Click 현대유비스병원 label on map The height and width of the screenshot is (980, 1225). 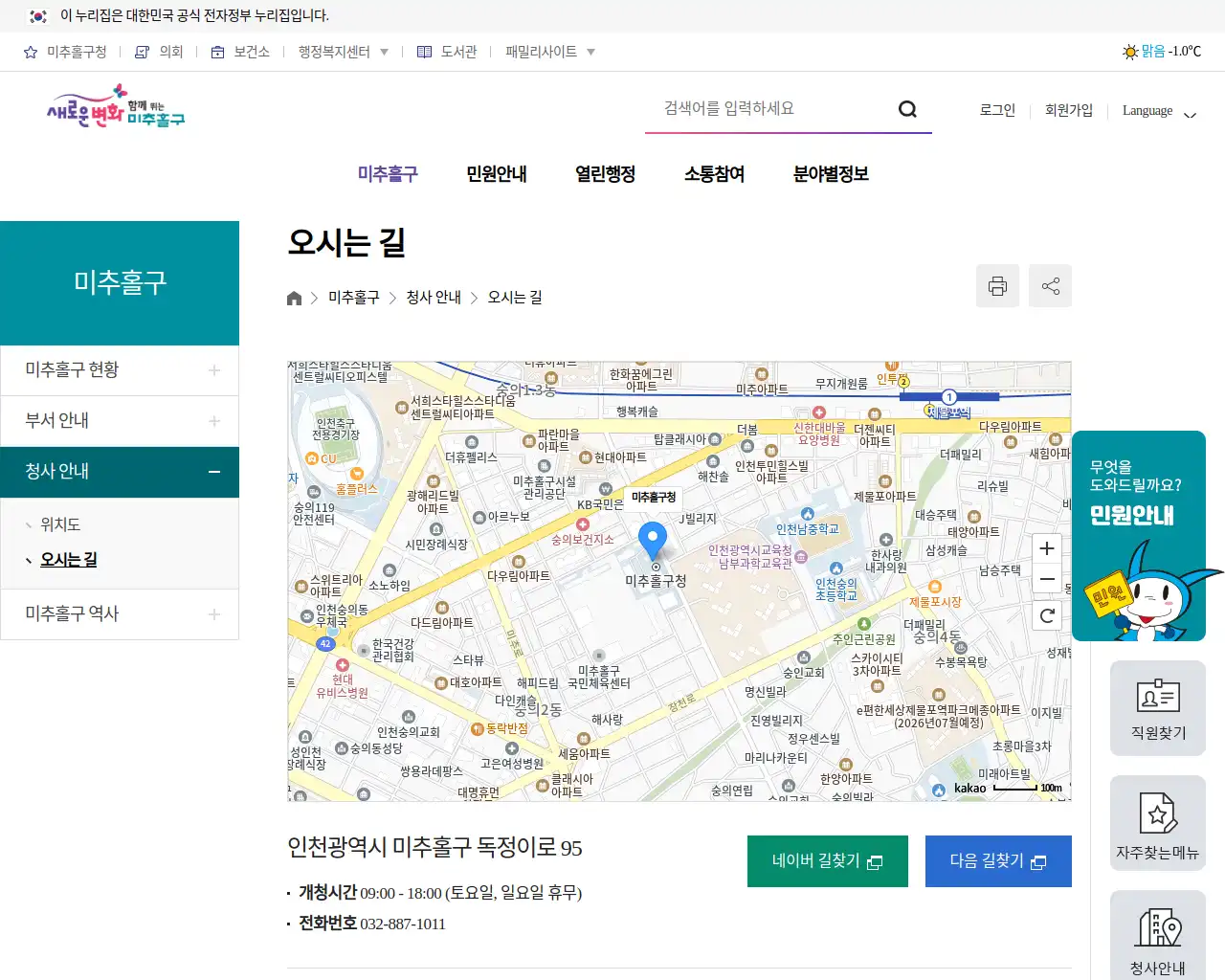pos(342,686)
